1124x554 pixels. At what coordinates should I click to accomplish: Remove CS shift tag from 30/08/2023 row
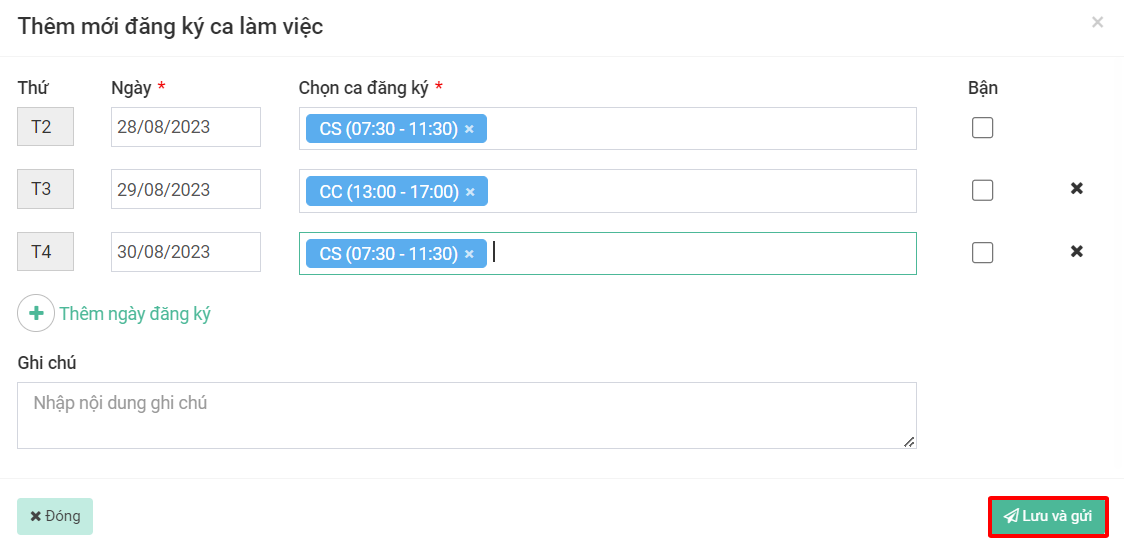pyautogui.click(x=469, y=254)
